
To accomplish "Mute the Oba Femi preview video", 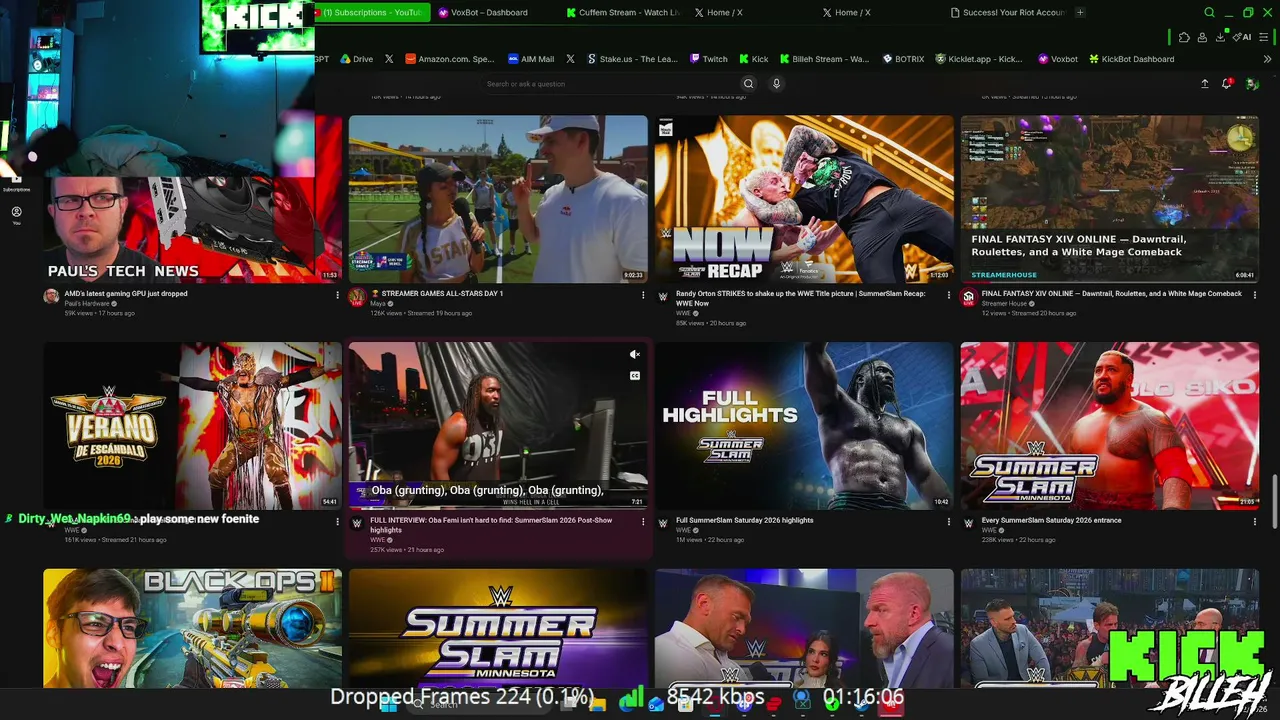I will click(x=634, y=354).
